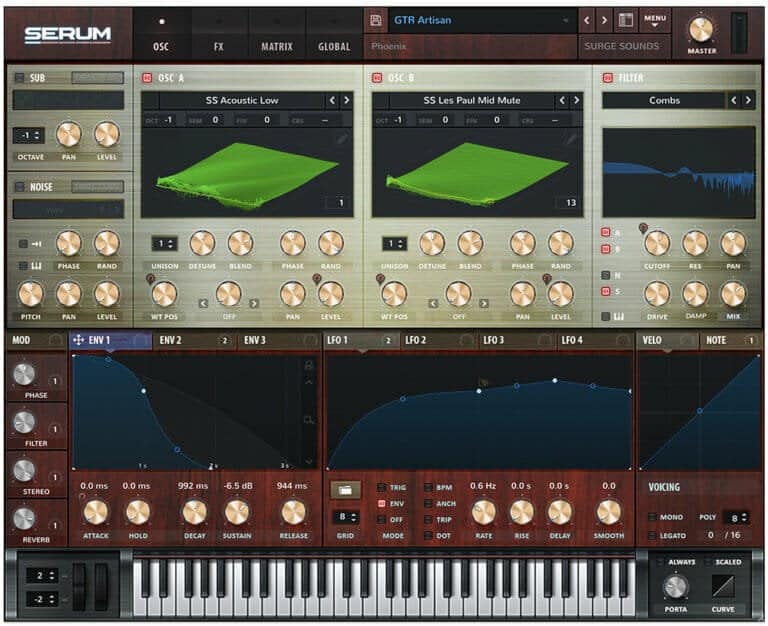Click the Filter Drive knob

point(657,294)
